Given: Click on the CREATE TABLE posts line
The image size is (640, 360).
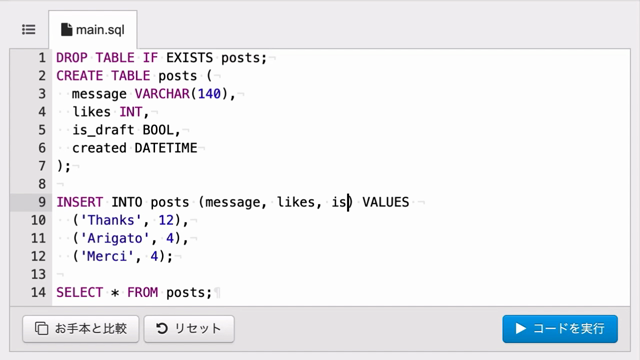Looking at the screenshot, I should coord(134,76).
